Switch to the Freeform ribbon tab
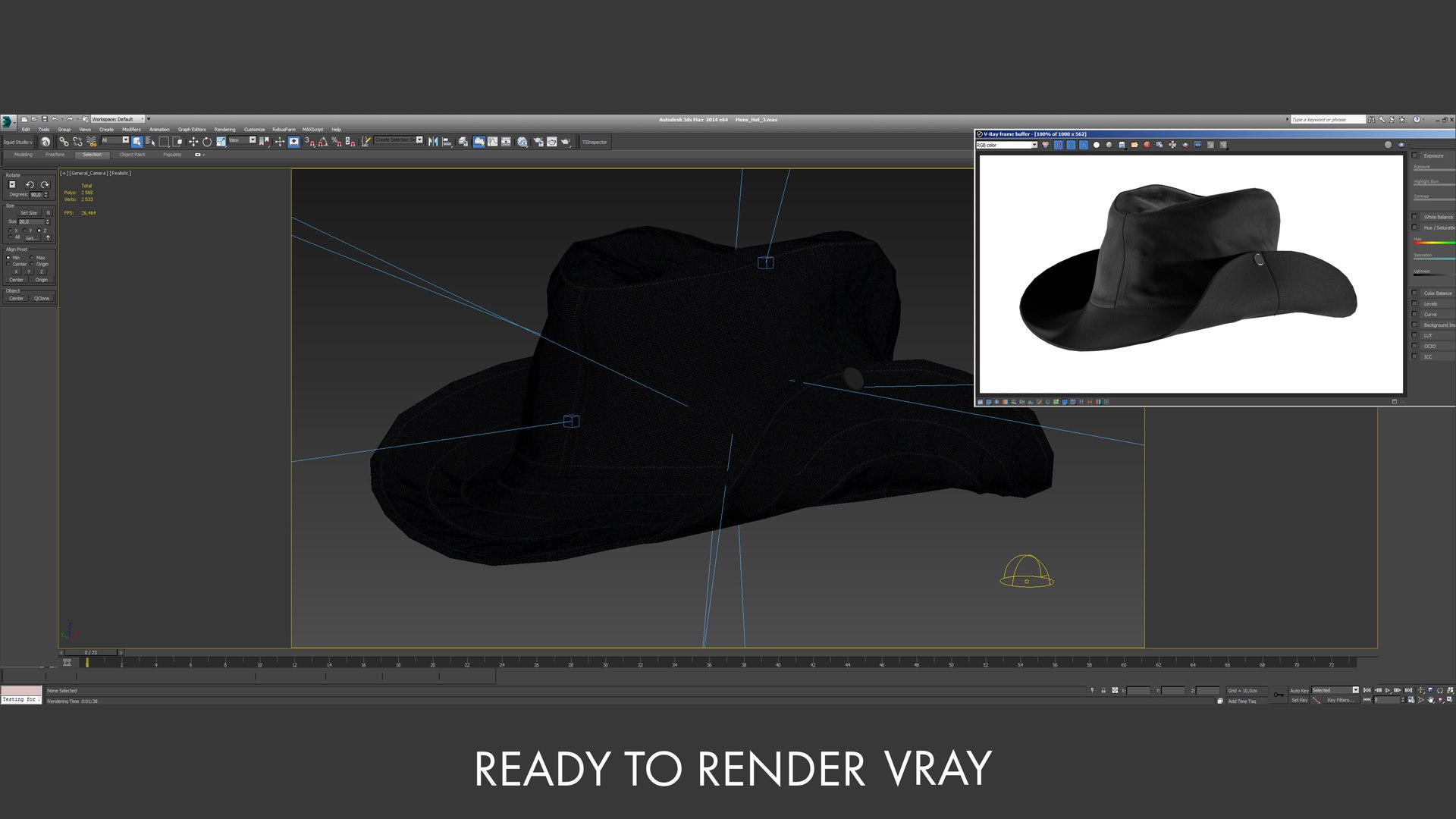This screenshot has height=819, width=1456. tap(55, 155)
